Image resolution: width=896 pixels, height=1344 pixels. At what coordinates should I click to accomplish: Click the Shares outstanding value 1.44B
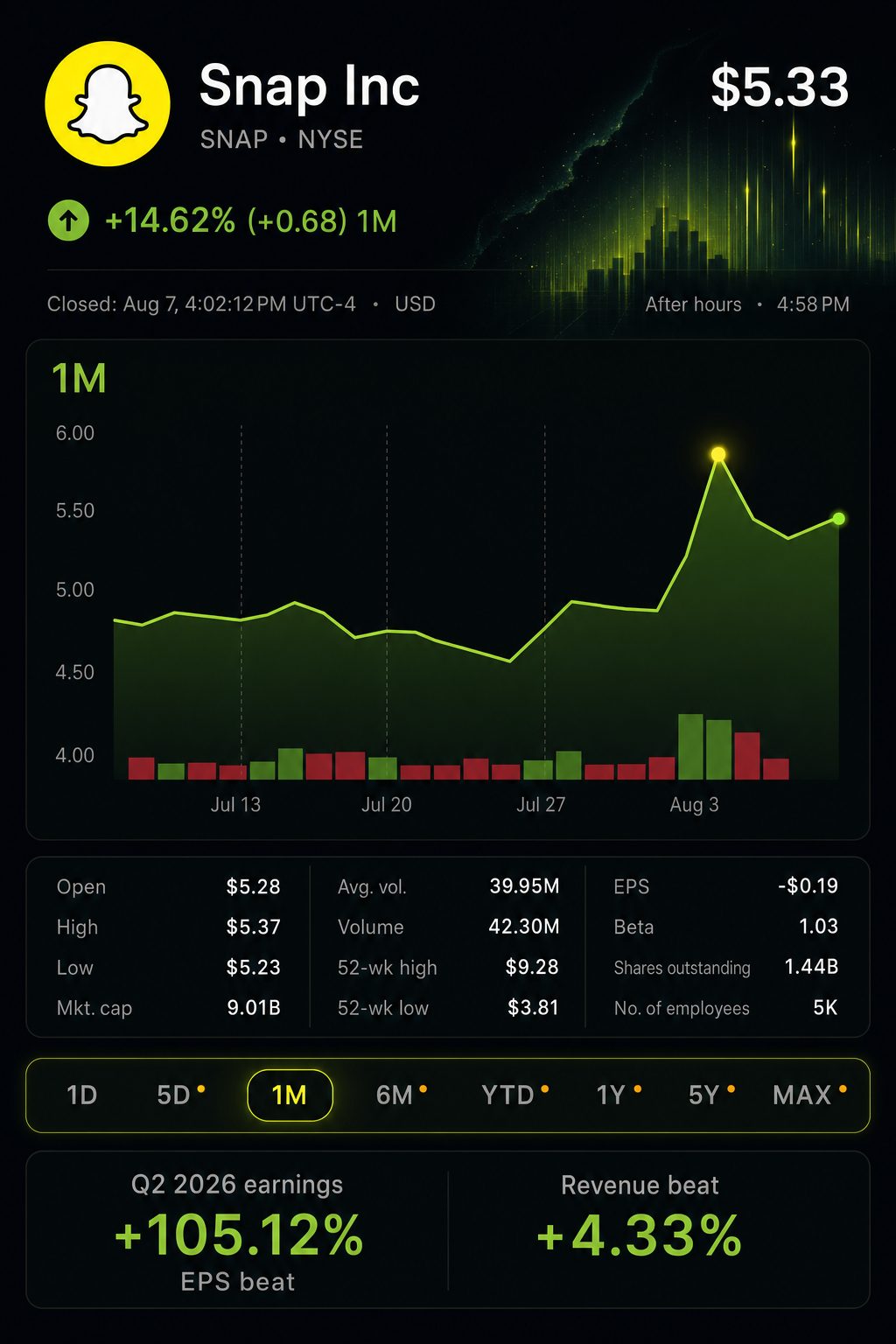tap(811, 966)
